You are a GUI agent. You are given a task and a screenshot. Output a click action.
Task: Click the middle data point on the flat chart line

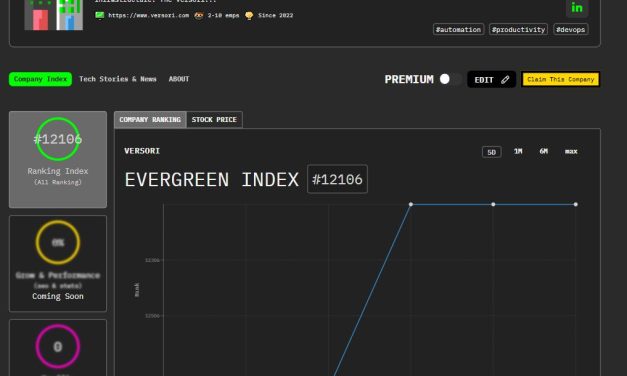tap(493, 204)
